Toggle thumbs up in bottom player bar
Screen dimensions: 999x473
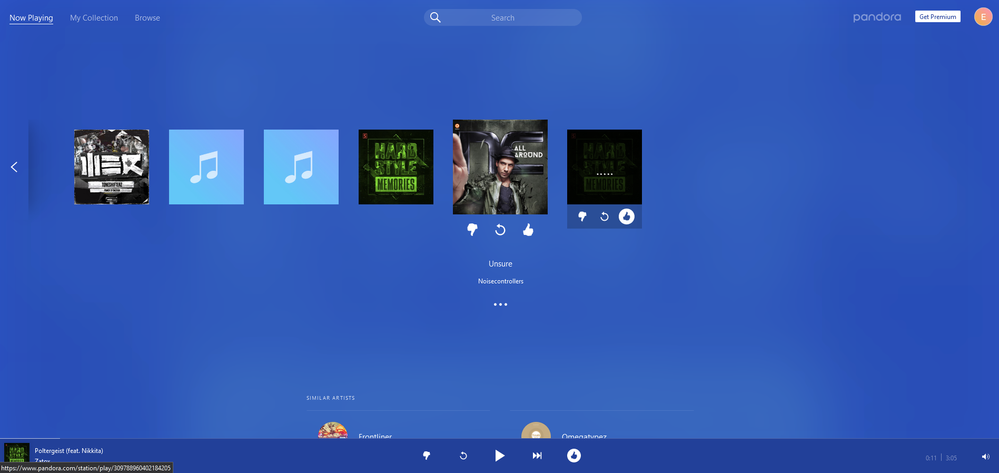click(x=574, y=456)
